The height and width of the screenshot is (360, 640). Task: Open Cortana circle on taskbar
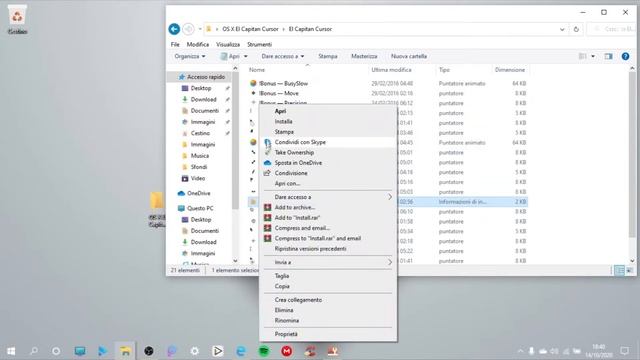[x=56, y=351]
